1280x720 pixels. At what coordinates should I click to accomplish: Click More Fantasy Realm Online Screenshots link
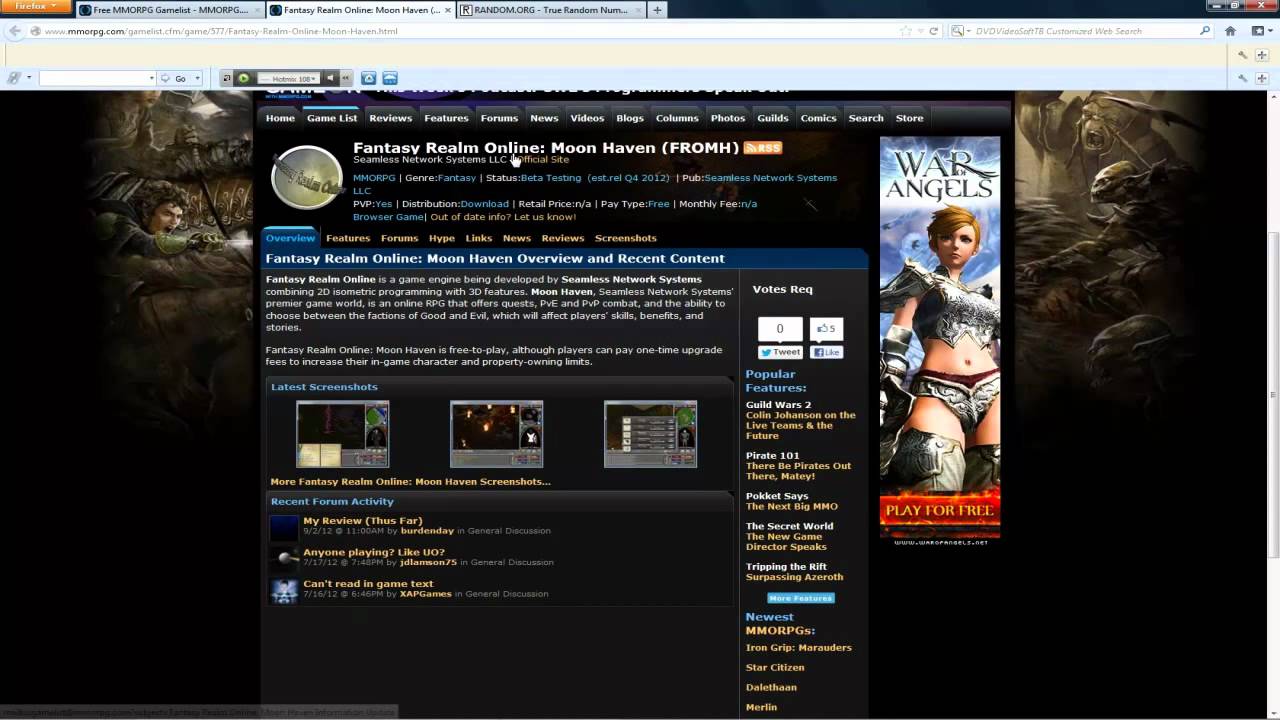(410, 481)
